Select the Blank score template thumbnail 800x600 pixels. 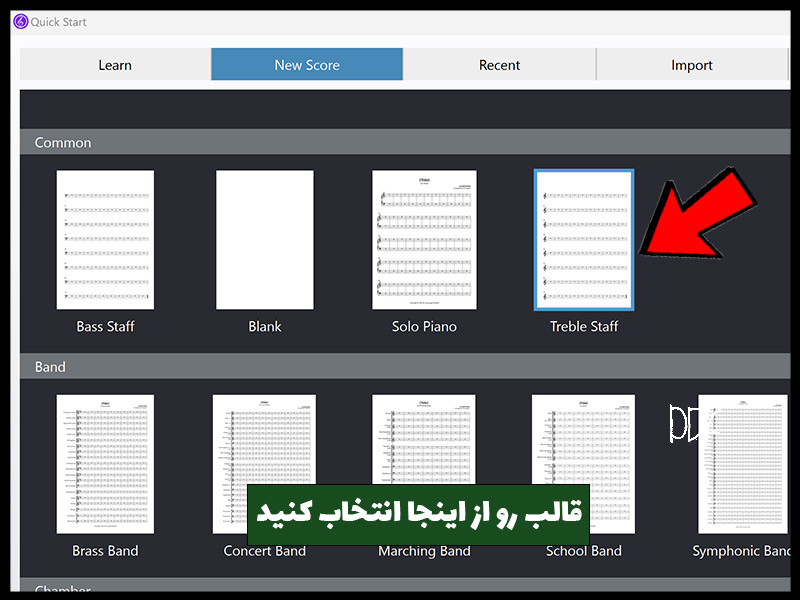click(265, 239)
